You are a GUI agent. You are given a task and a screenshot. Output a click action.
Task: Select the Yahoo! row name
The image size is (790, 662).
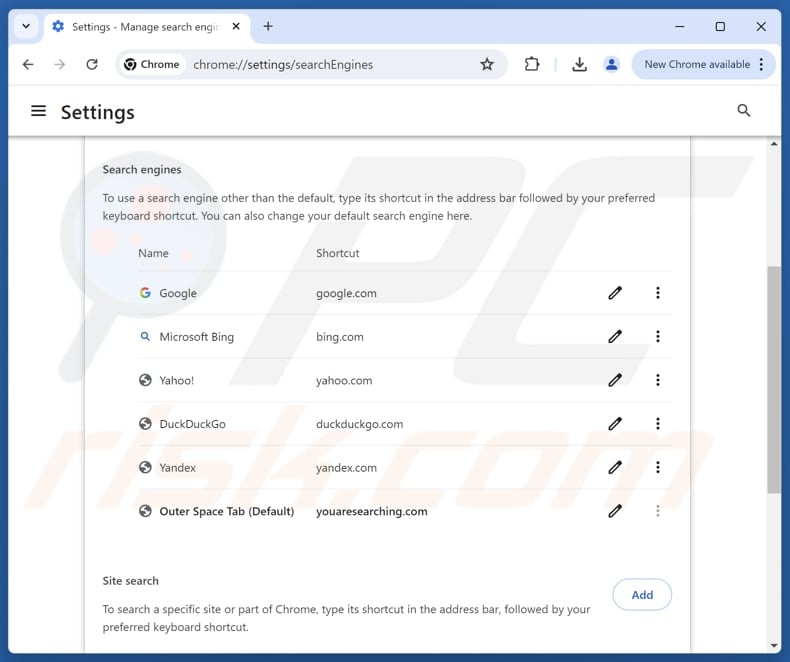tap(176, 380)
